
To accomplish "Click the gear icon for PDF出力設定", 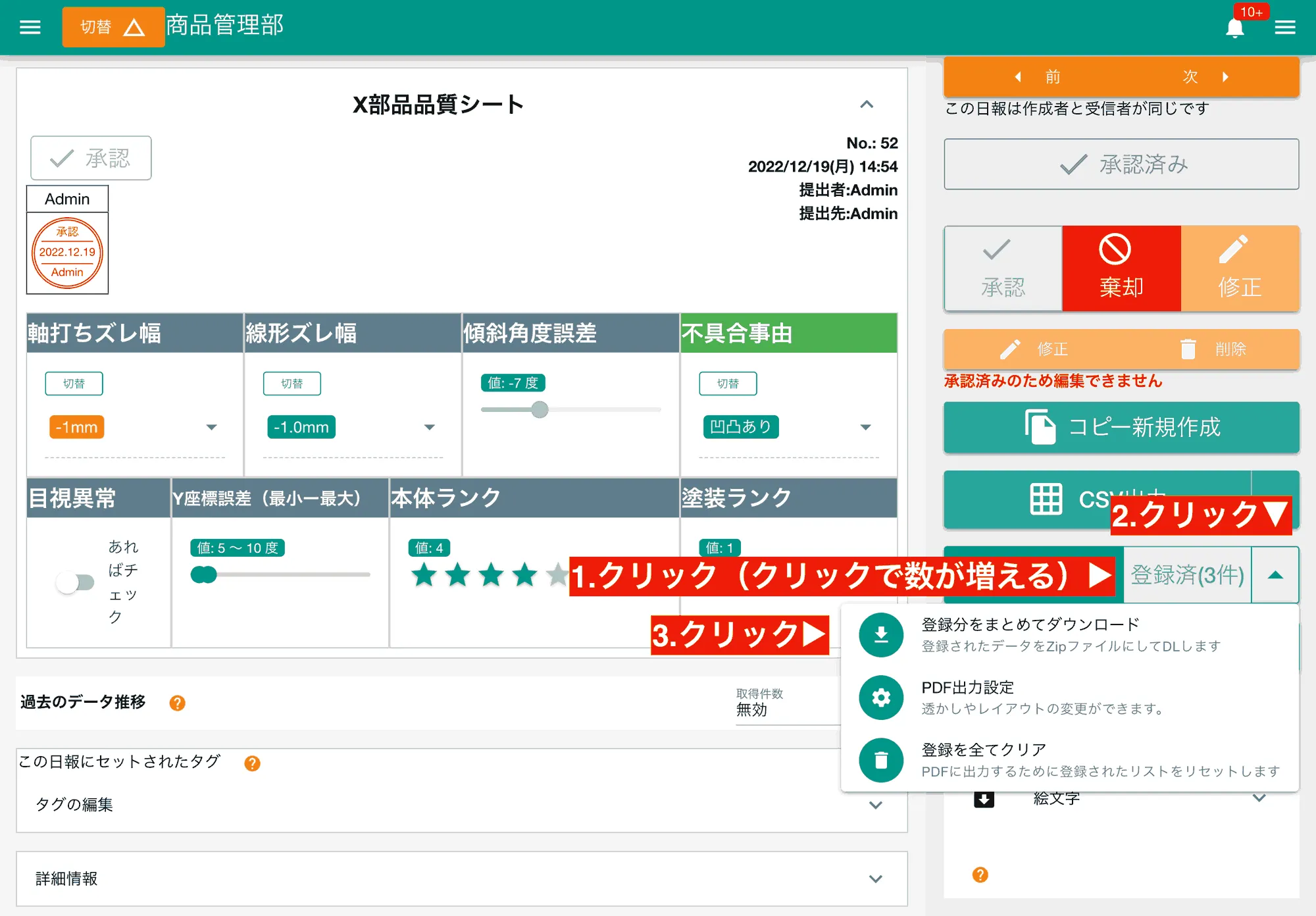I will coord(880,698).
